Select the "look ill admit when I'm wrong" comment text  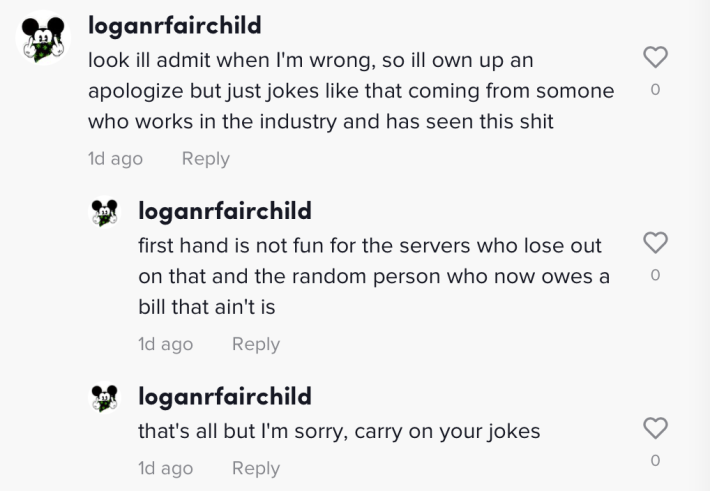click(x=350, y=91)
